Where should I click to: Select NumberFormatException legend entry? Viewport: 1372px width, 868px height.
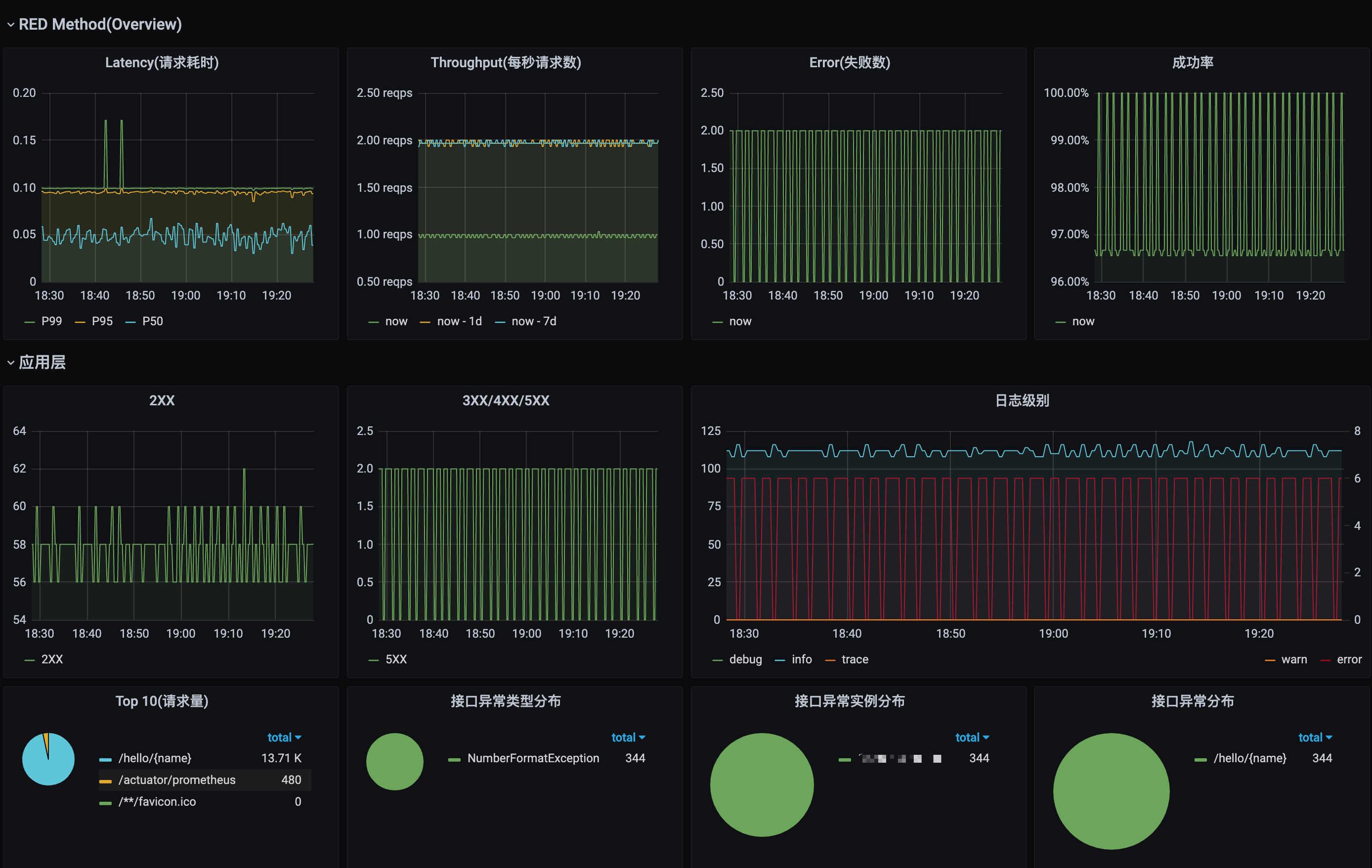533,759
